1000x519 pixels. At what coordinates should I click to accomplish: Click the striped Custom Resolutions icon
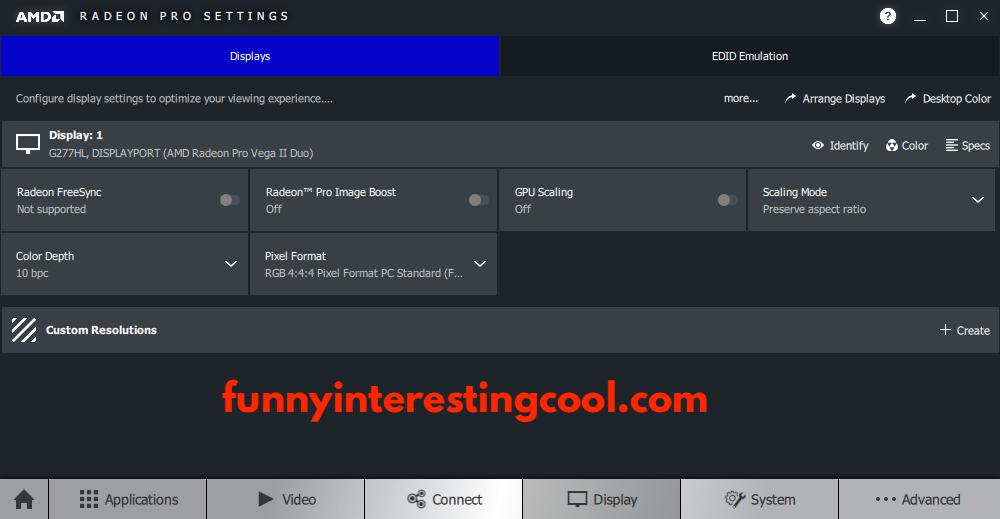(x=24, y=330)
